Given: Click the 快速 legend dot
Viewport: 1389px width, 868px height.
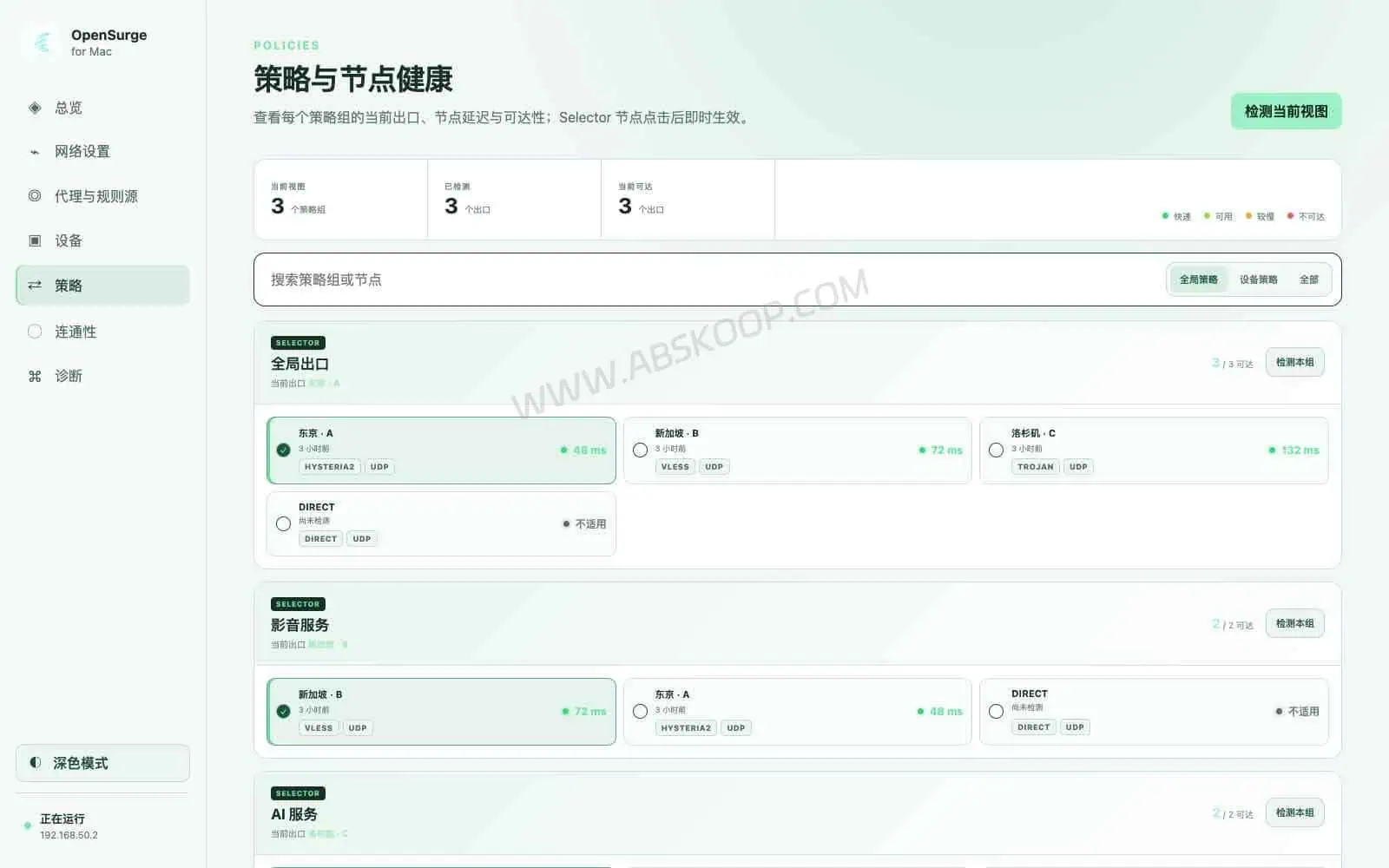Looking at the screenshot, I should (1165, 216).
